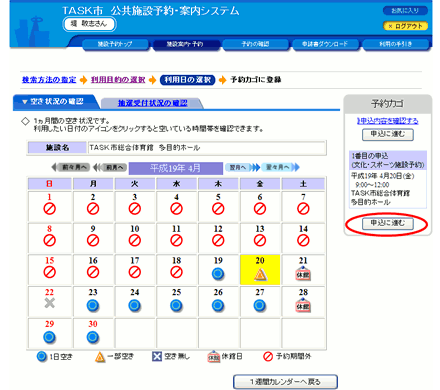Click the 平成19年 4月20日(金) cart date text
Viewport: 440px width, 390px height.
click(x=383, y=176)
